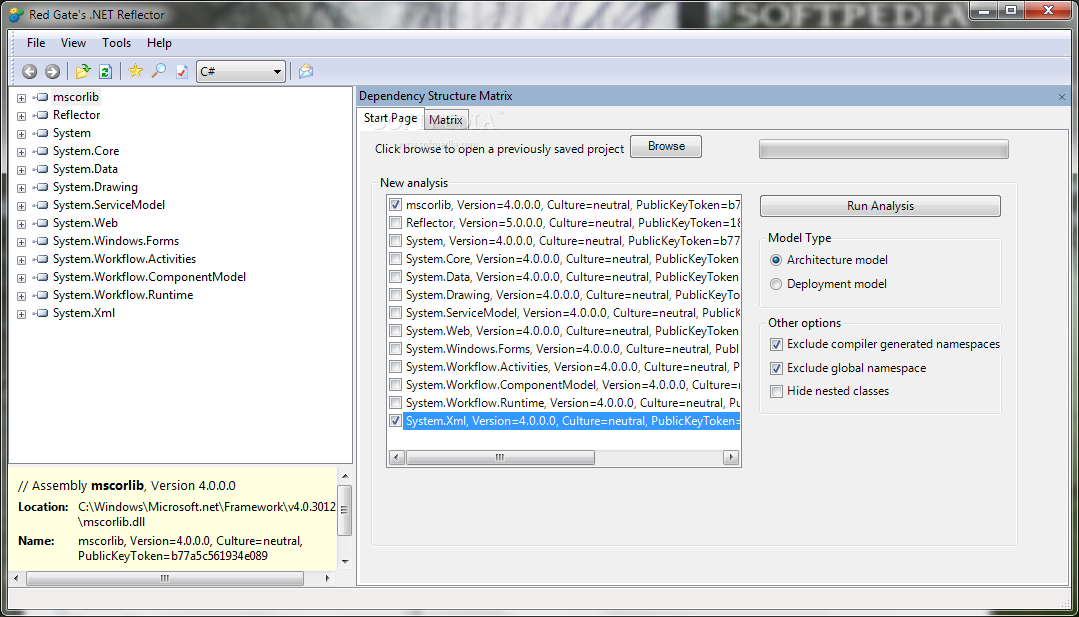Click the System.Web assembly icon in the tree
Viewport: 1079px width, 617px height.
42,223
